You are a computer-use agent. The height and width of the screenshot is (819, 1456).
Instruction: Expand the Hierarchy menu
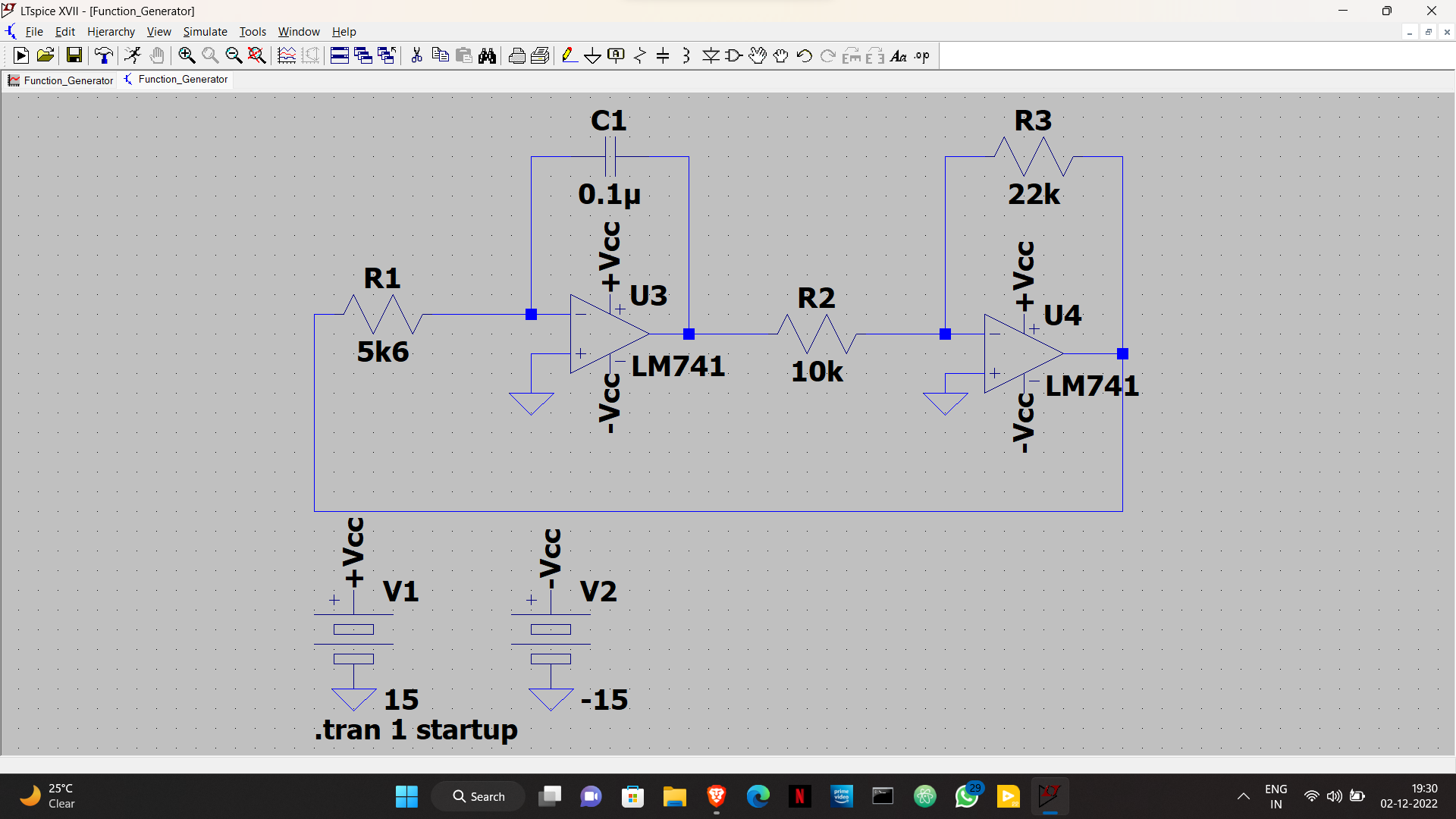click(110, 31)
